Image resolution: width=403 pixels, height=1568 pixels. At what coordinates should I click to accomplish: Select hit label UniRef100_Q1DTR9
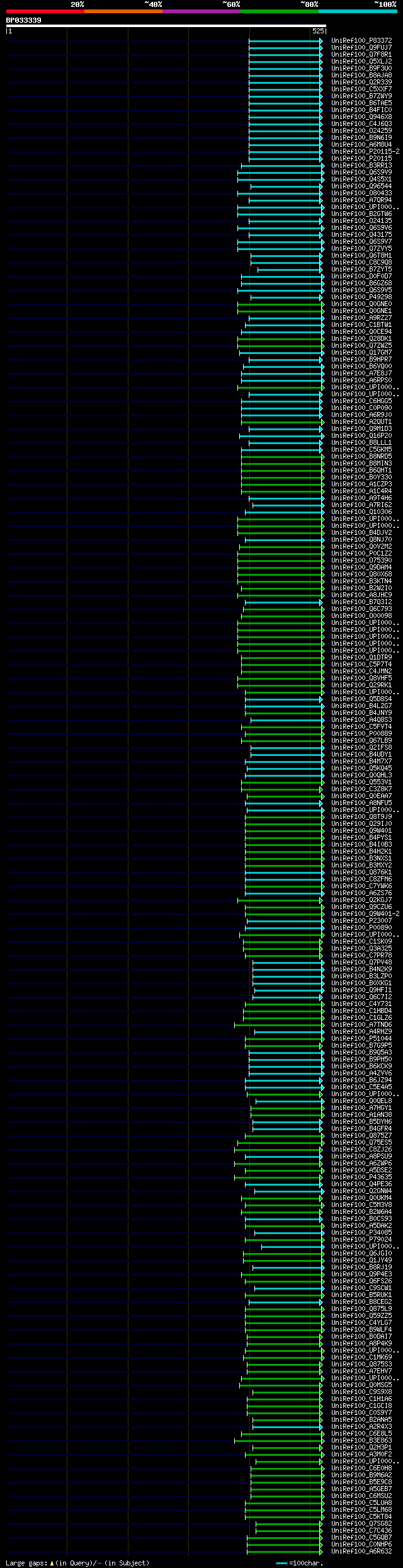361,657
